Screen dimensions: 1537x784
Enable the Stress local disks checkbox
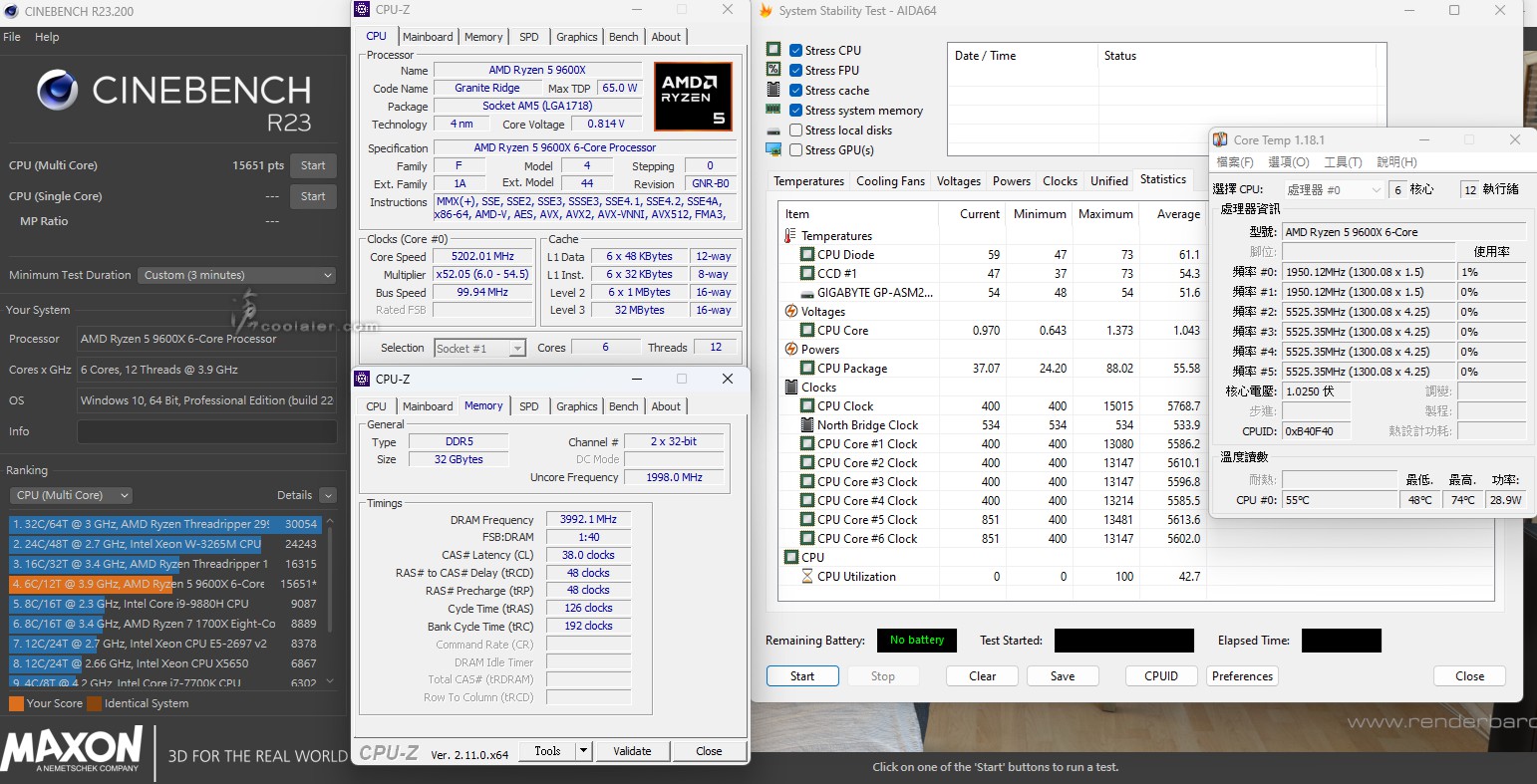pyautogui.click(x=796, y=131)
